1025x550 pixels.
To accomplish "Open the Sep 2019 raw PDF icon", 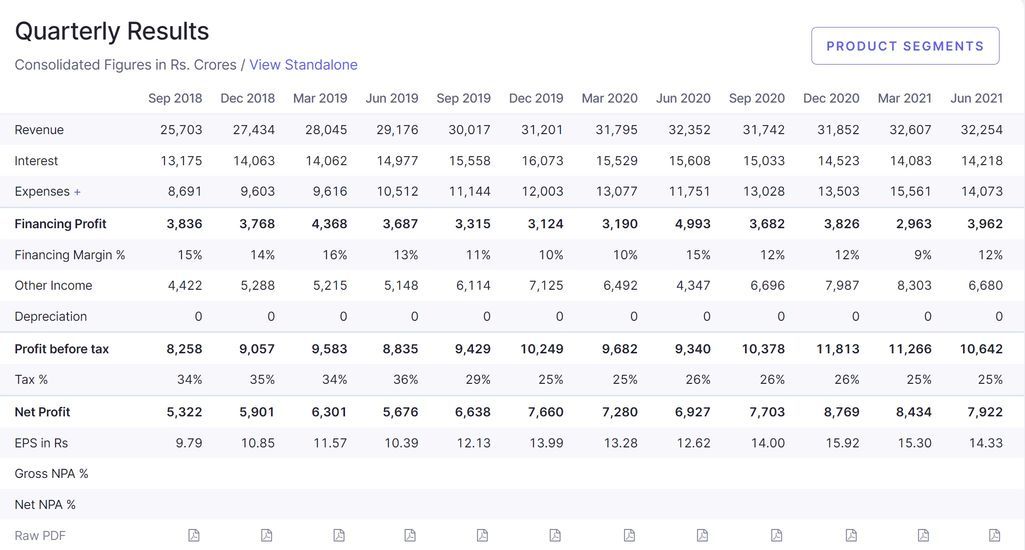I will 482,536.
